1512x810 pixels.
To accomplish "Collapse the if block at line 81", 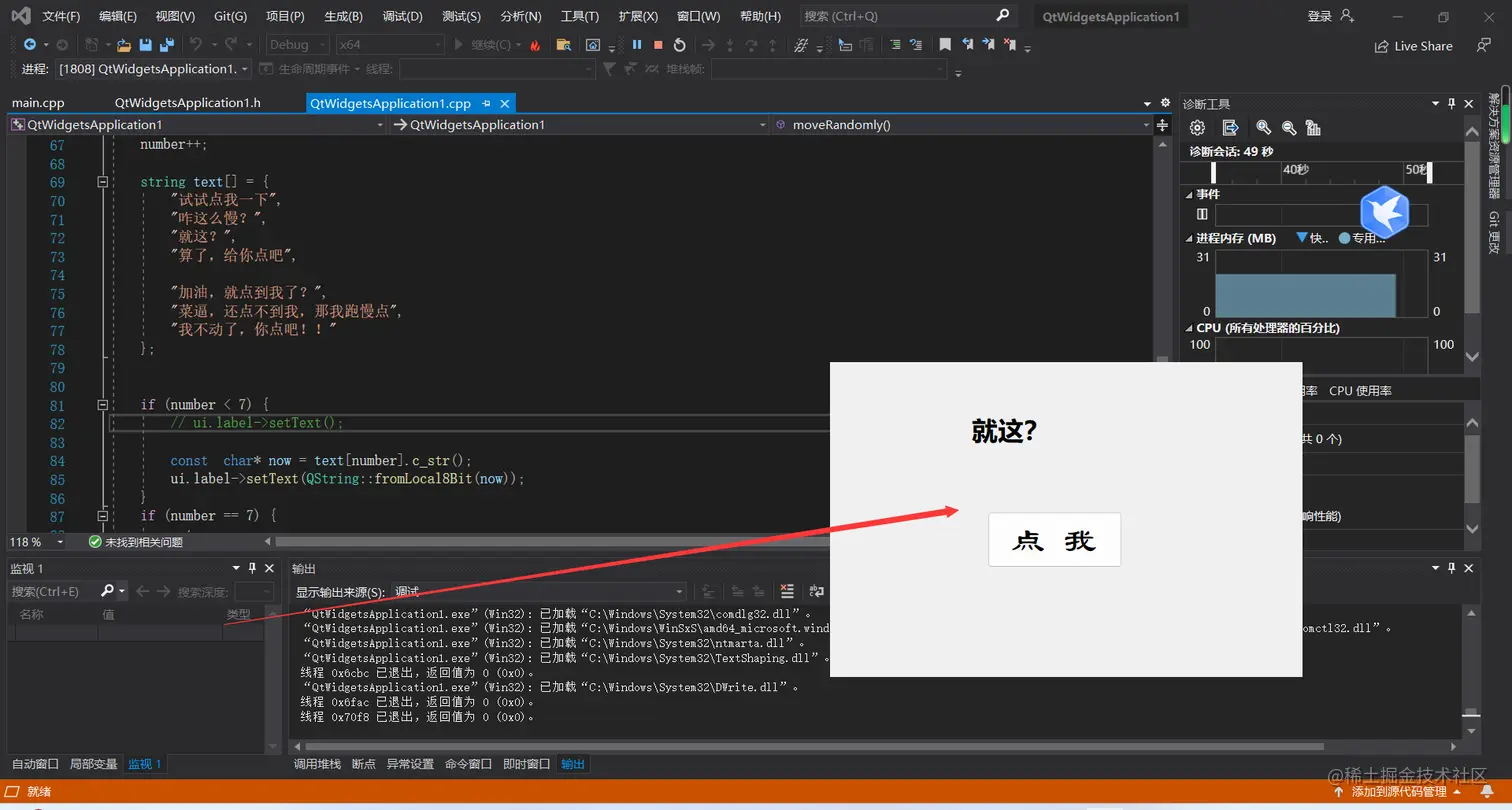I will (102, 405).
